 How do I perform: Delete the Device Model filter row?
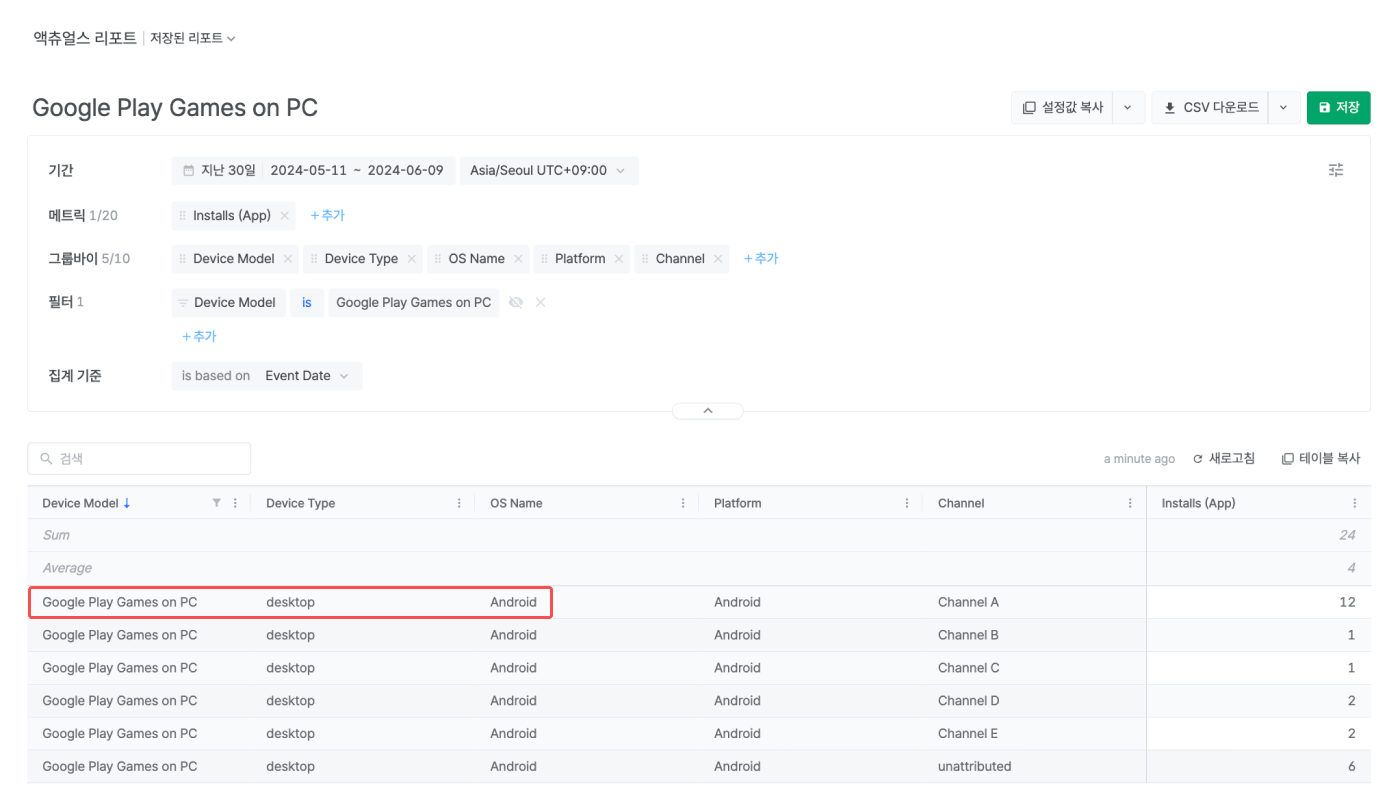point(541,302)
